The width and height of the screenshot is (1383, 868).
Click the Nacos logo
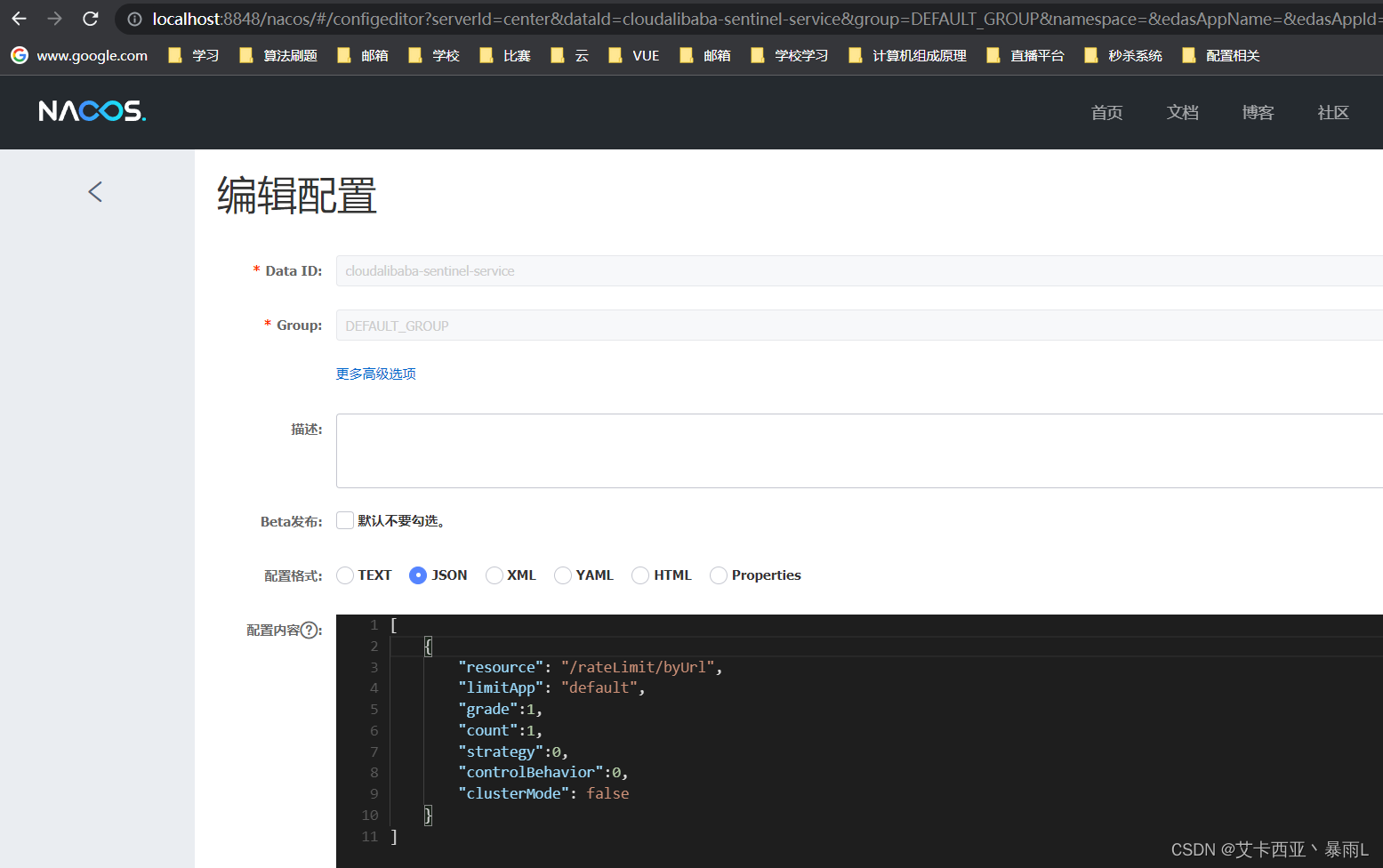pyautogui.click(x=92, y=111)
